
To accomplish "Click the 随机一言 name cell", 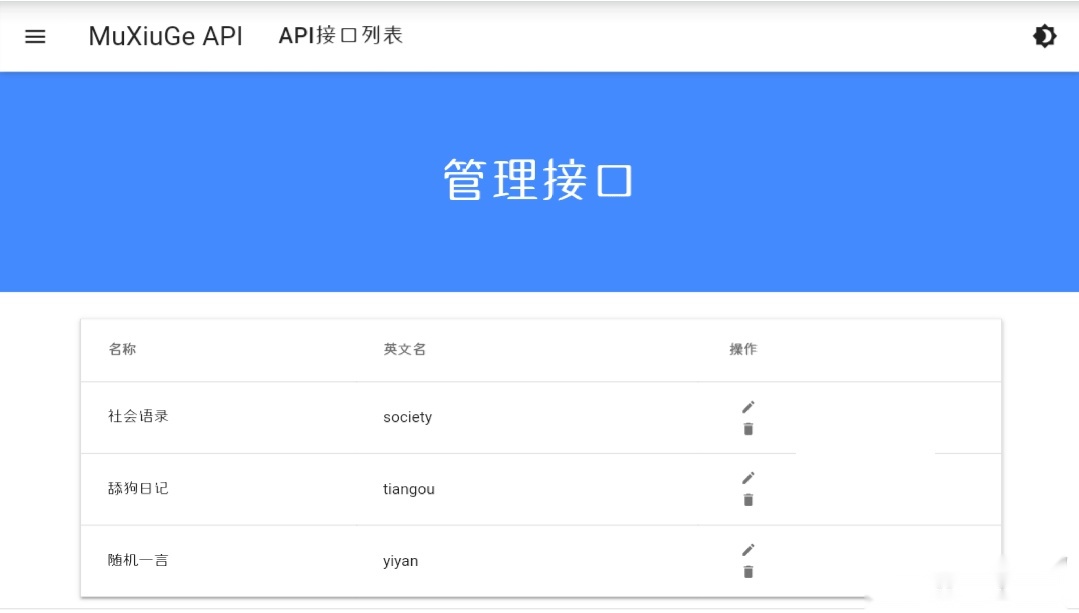I will point(137,561).
